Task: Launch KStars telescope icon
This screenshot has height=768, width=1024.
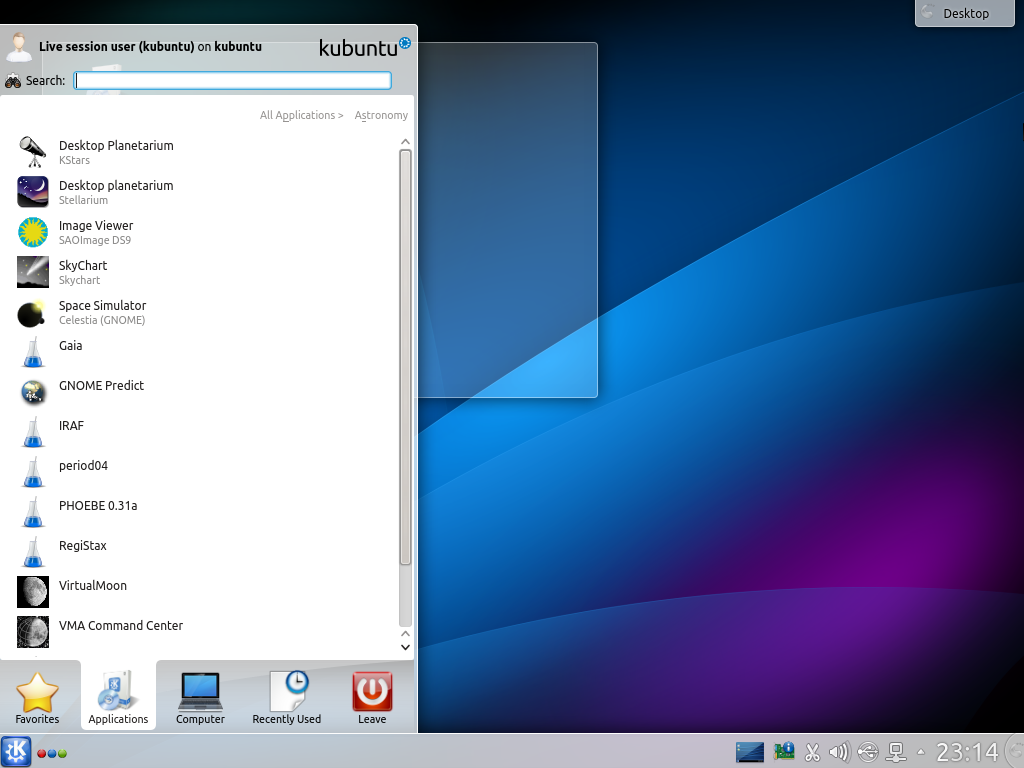Action: (x=33, y=152)
